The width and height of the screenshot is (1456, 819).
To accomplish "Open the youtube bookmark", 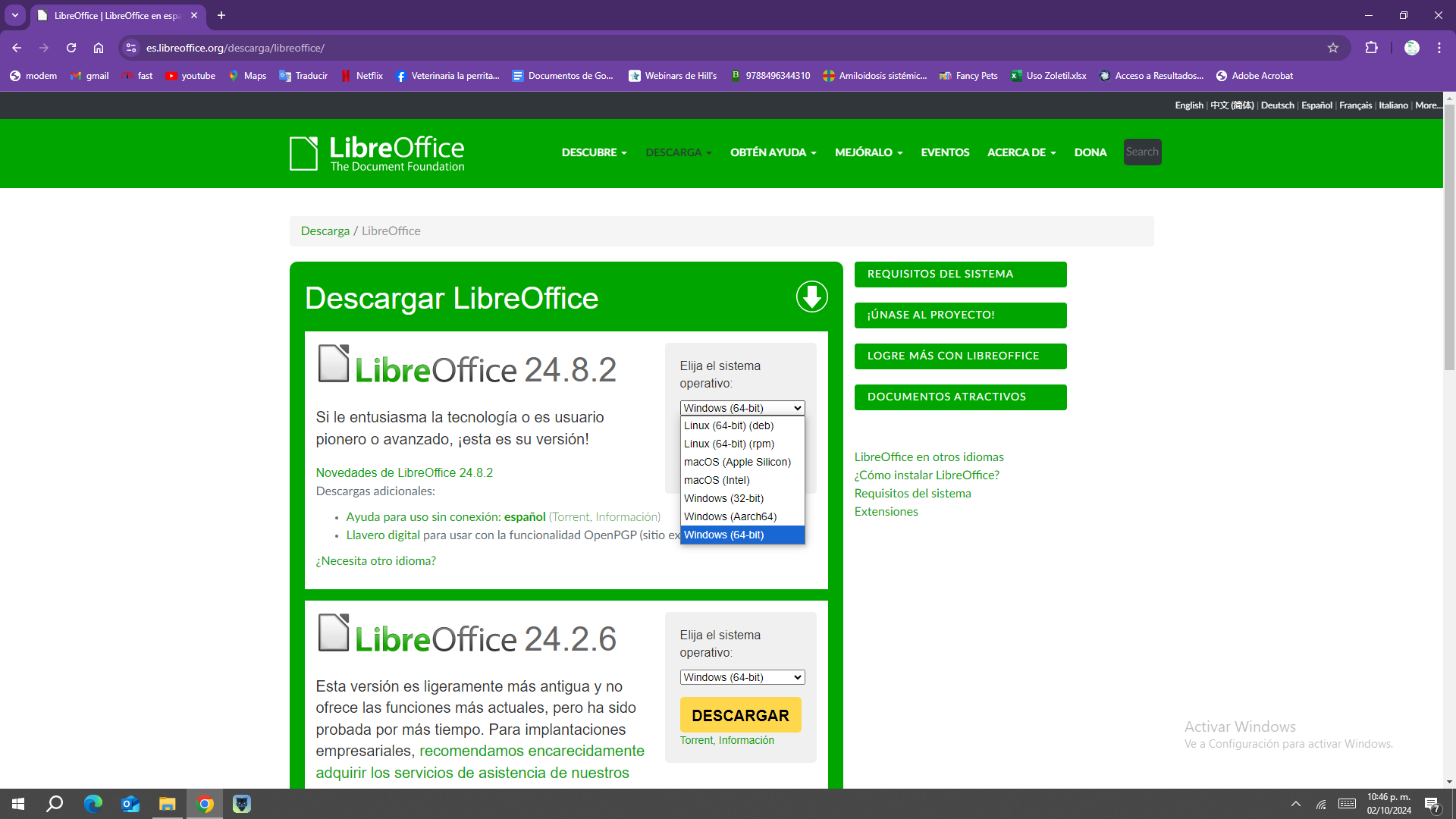I will point(190,76).
